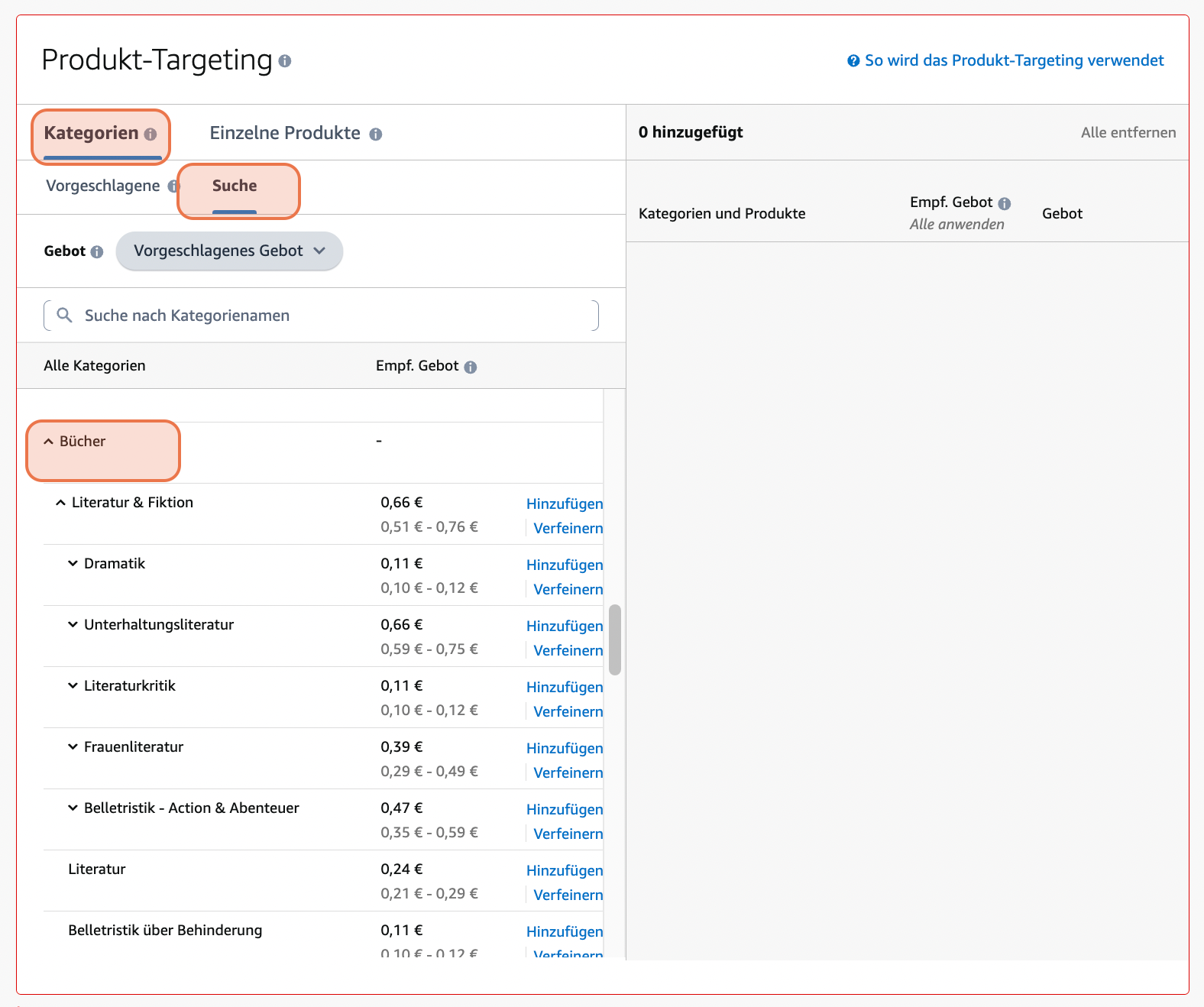
Task: Click the 0 hinzugefügt counter text
Action: click(x=691, y=132)
